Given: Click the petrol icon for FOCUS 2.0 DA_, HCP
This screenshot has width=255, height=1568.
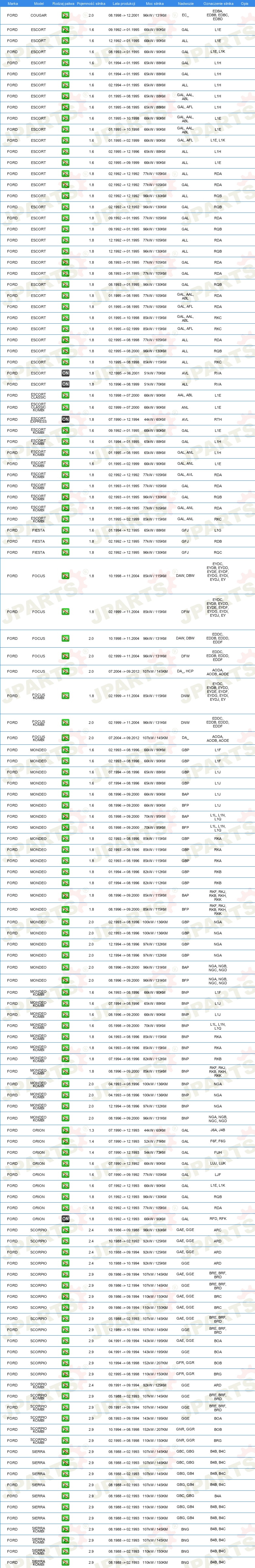Looking at the screenshot, I should (x=65, y=671).
